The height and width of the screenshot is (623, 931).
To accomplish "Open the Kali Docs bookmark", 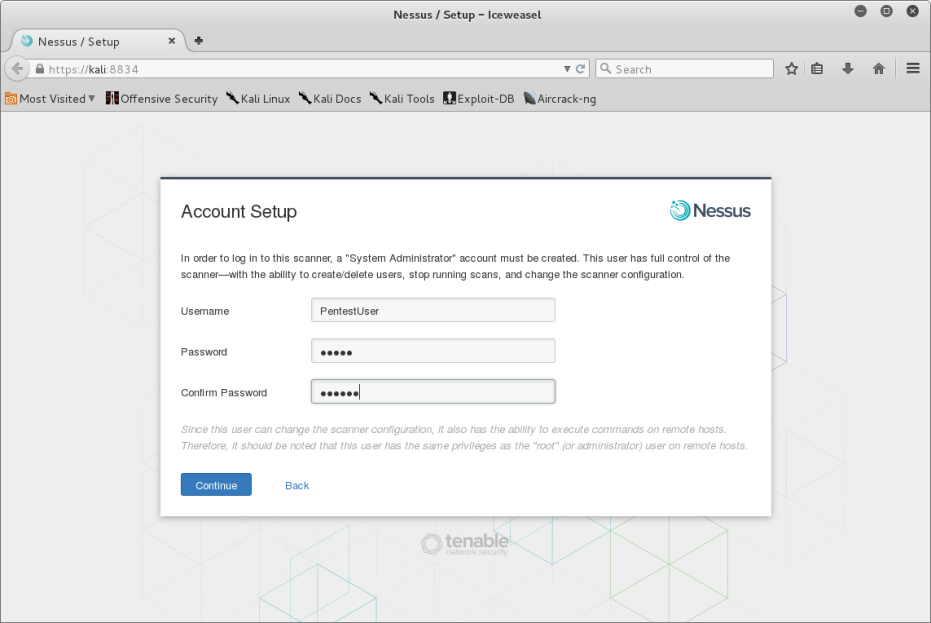I will pos(330,99).
